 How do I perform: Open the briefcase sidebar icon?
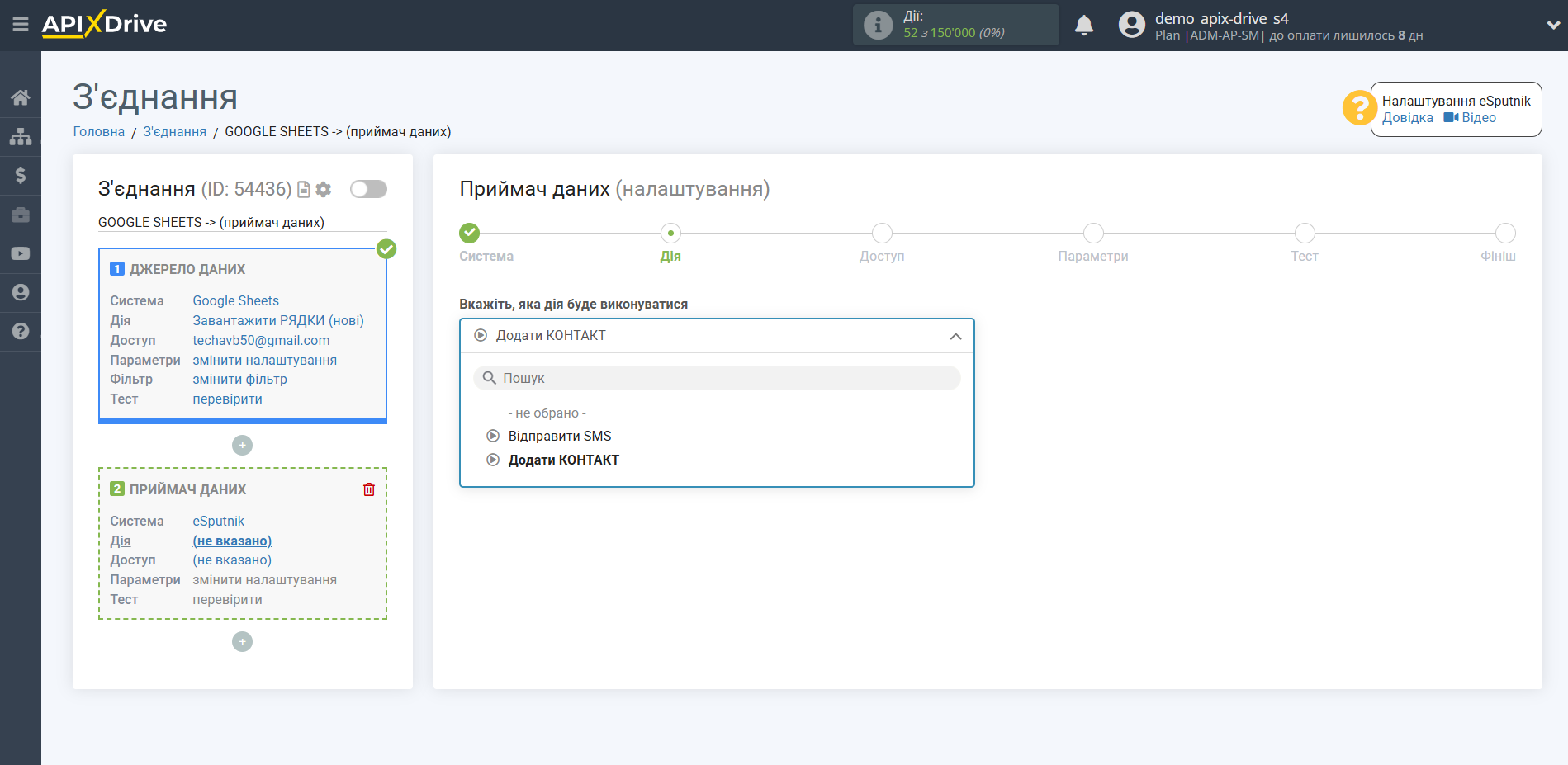[x=21, y=215]
